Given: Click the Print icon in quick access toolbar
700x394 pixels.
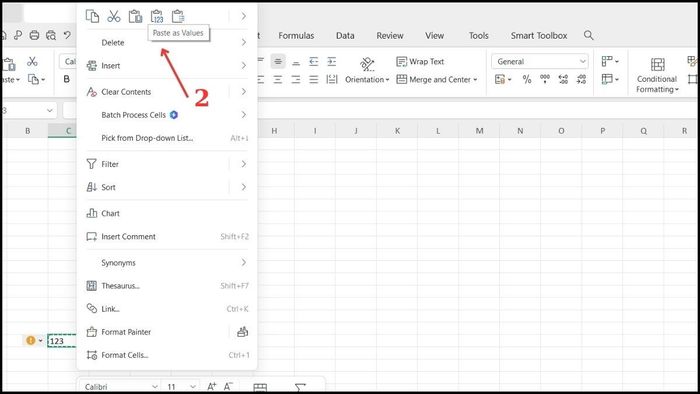Looking at the screenshot, I should point(34,35).
